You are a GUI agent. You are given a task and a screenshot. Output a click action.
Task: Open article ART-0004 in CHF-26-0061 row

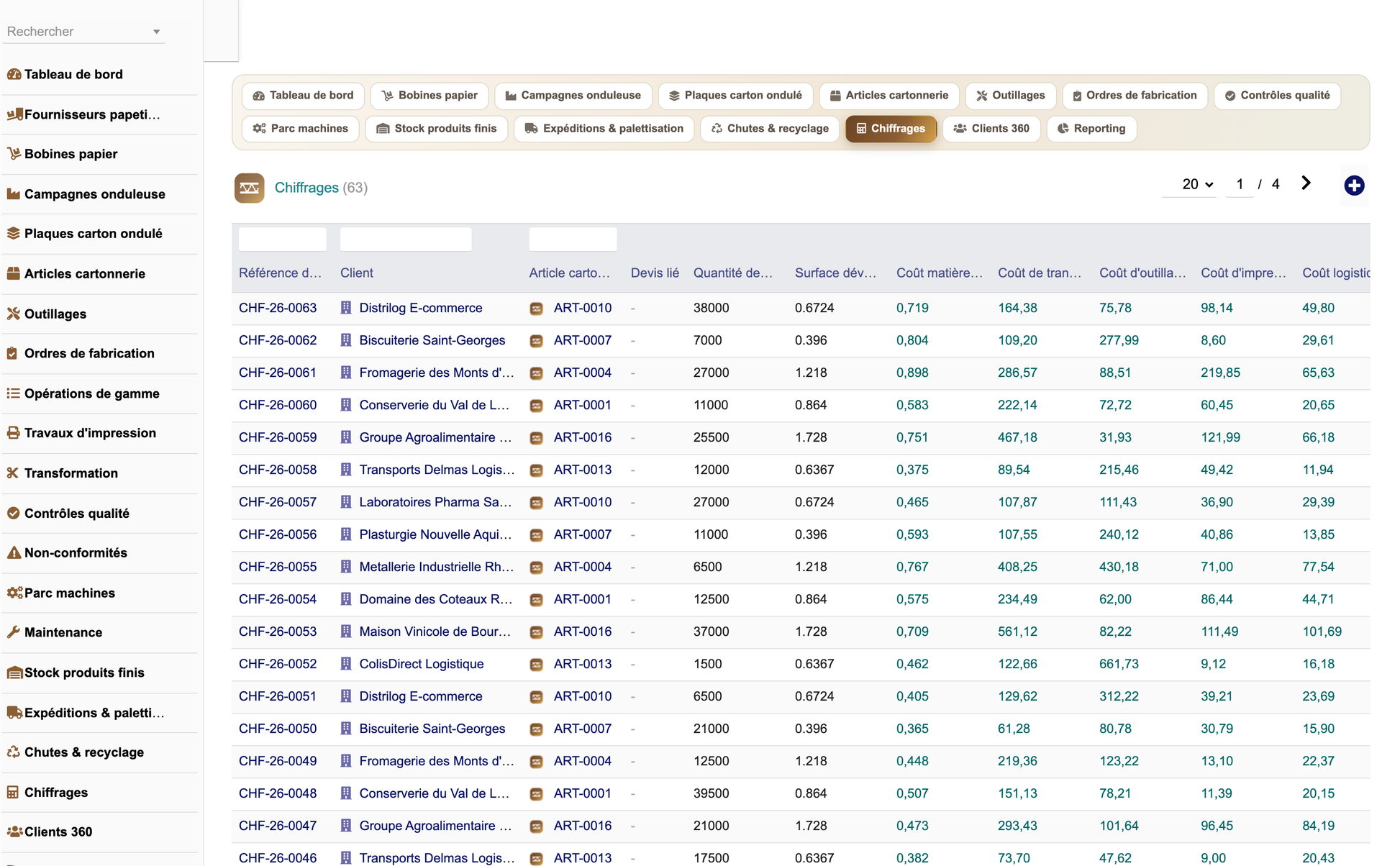pyautogui.click(x=583, y=373)
